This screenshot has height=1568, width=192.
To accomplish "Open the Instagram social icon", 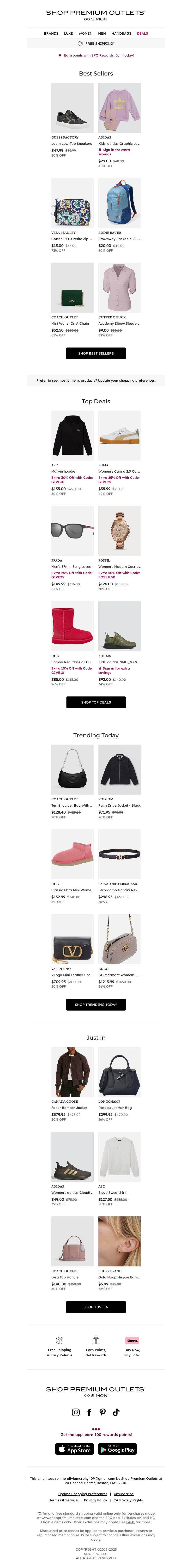I will [76, 1412].
